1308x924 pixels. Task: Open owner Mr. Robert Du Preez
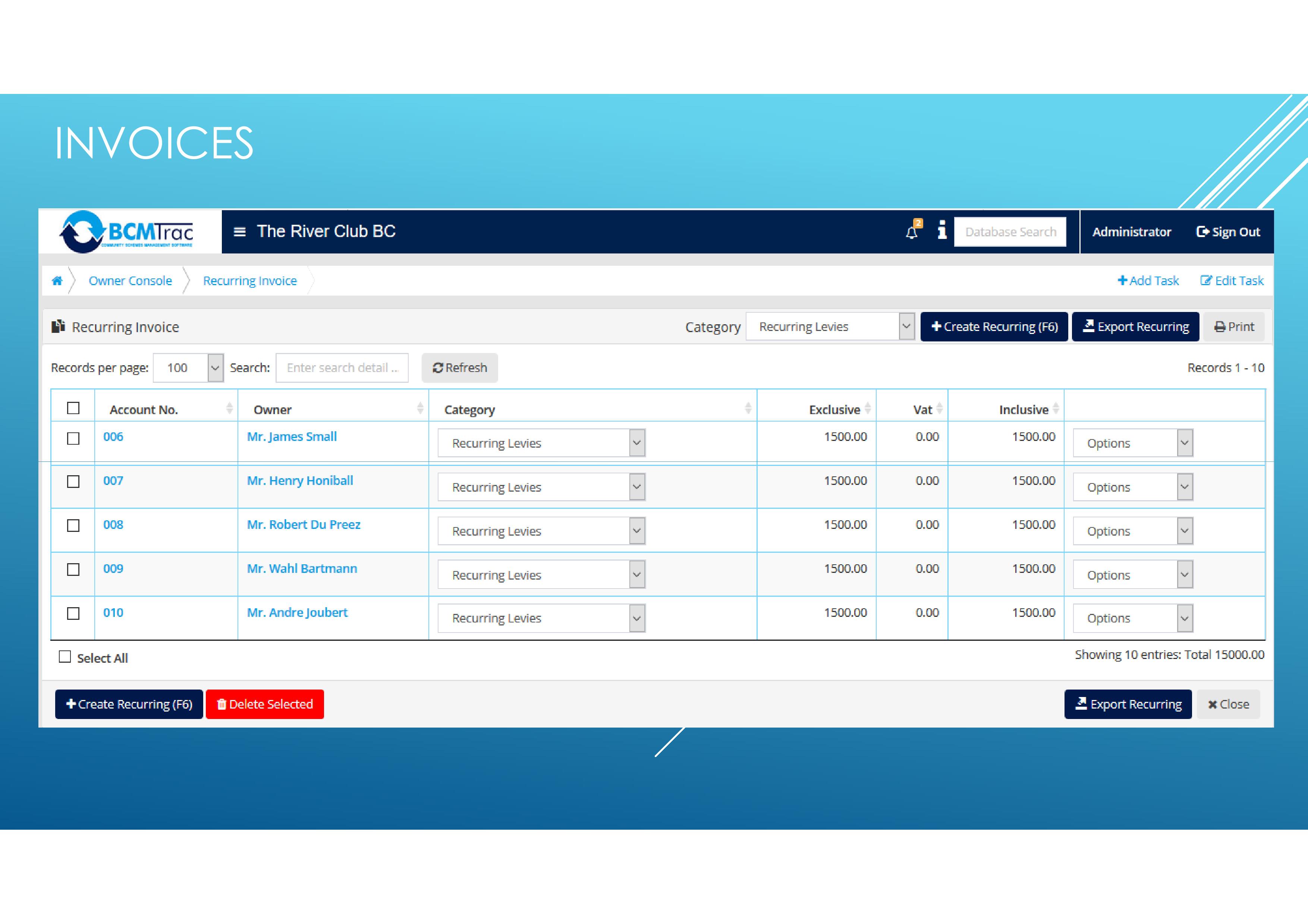tap(304, 524)
